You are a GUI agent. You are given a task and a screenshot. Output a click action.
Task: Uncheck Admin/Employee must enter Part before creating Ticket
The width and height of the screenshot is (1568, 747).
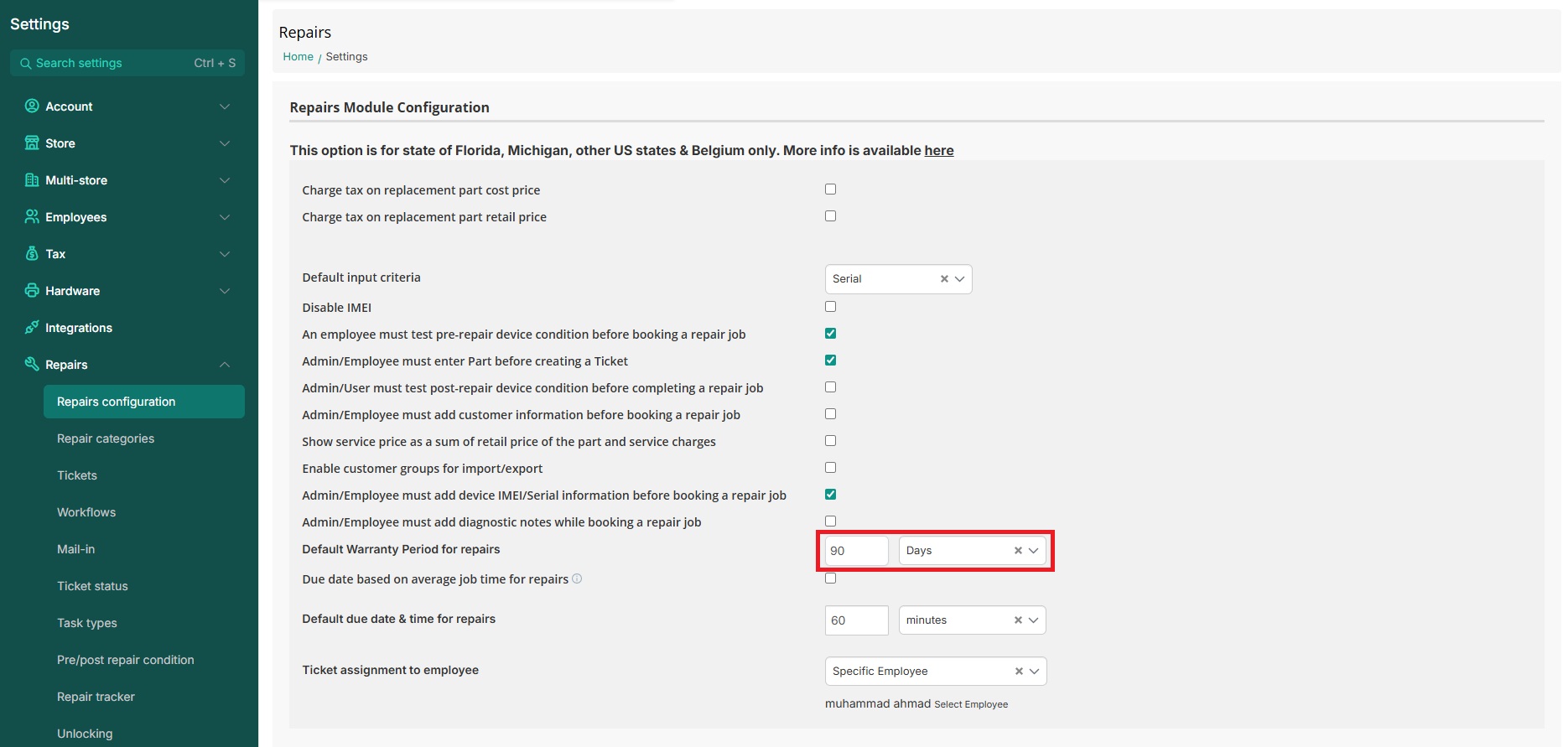click(x=830, y=361)
